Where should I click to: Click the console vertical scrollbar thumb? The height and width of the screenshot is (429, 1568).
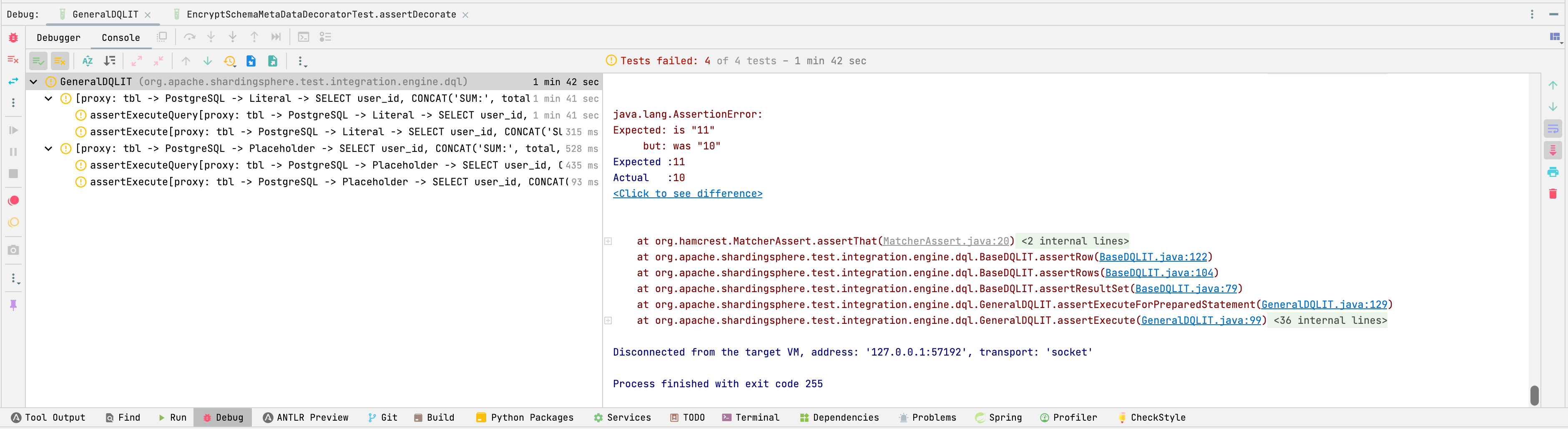click(x=1534, y=395)
